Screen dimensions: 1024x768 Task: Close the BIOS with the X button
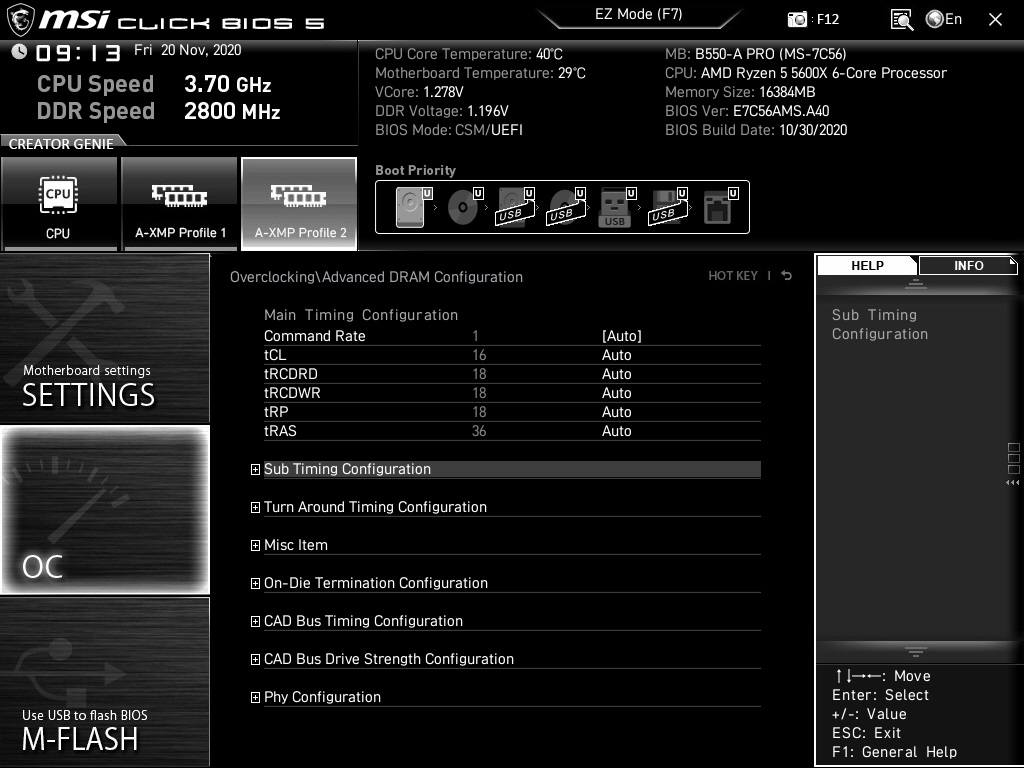click(x=995, y=20)
